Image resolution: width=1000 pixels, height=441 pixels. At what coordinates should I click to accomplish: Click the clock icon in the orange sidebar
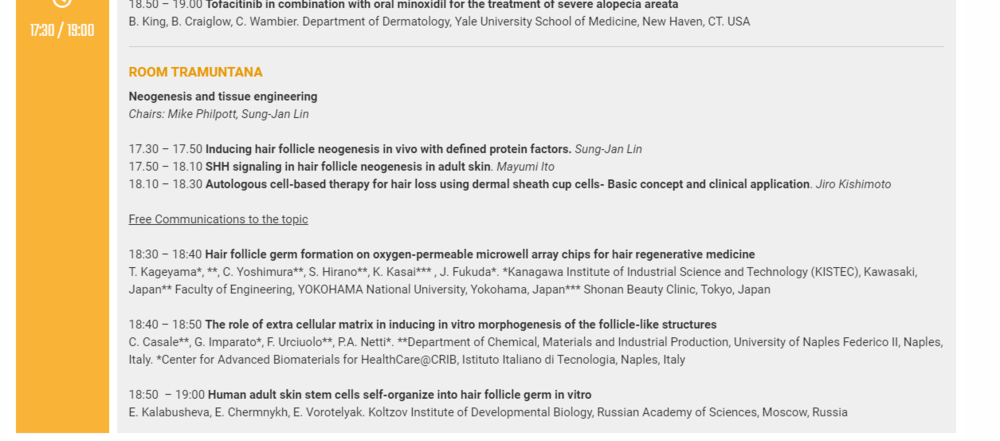(62, 3)
